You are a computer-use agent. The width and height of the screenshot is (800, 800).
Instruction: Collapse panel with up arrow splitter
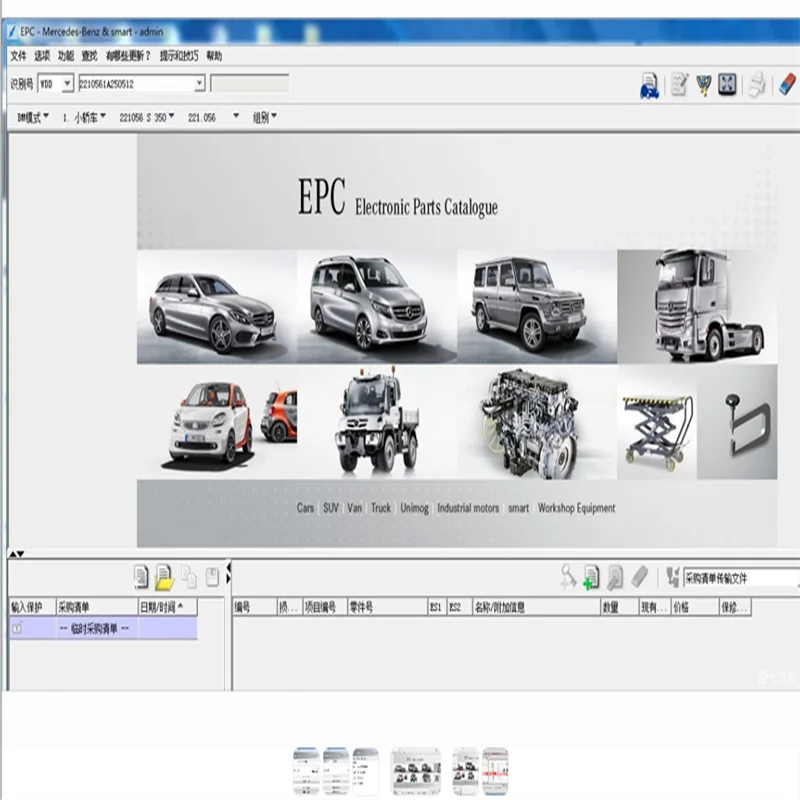[13, 554]
